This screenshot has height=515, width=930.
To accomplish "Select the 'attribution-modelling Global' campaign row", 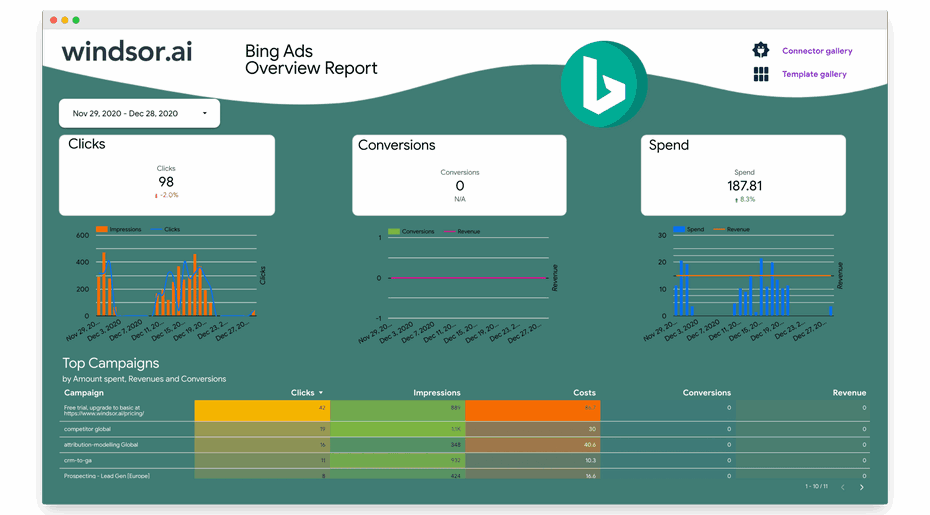I will click(464, 444).
